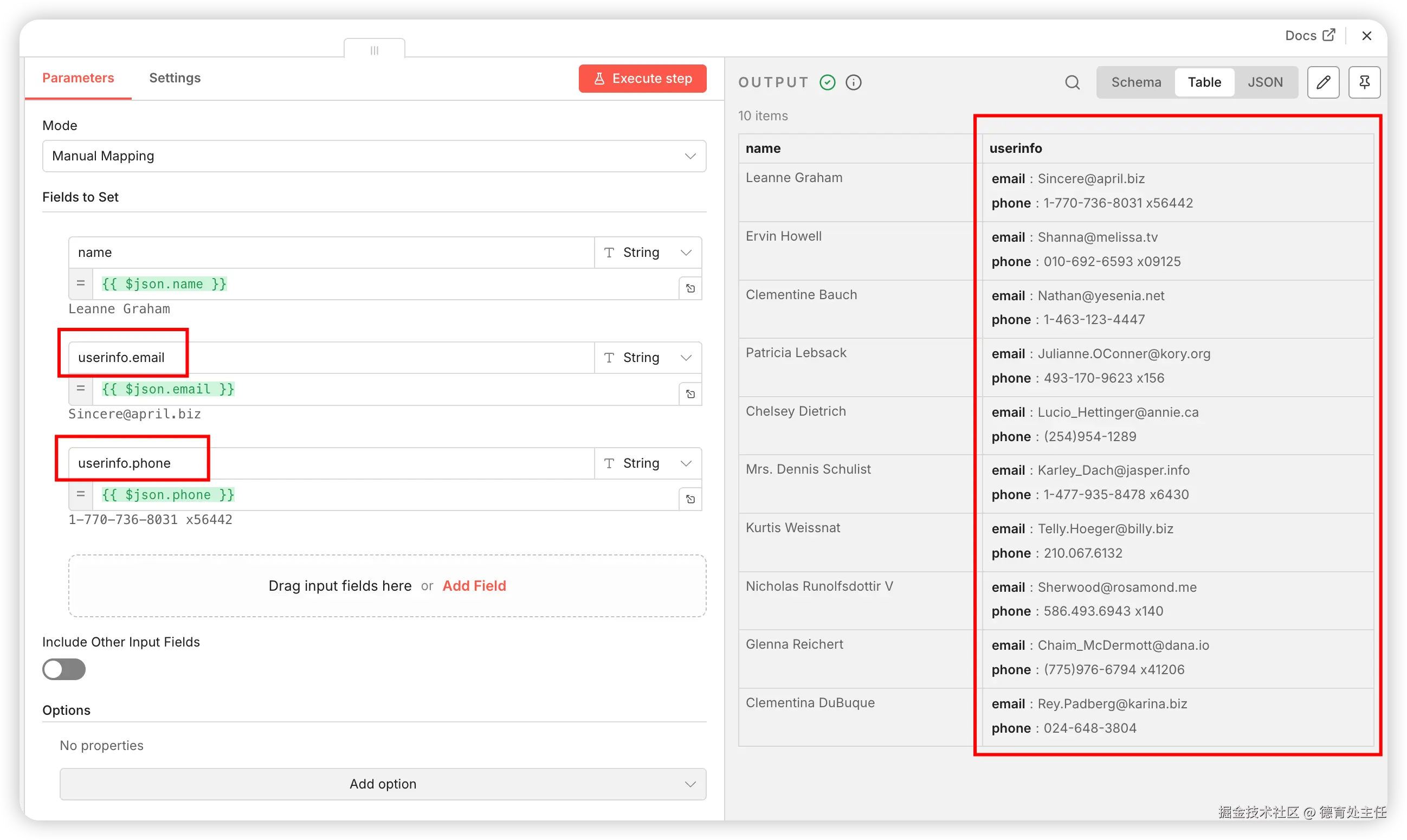Toggle expression equals sign for name field
The image size is (1407, 840).
(x=81, y=283)
